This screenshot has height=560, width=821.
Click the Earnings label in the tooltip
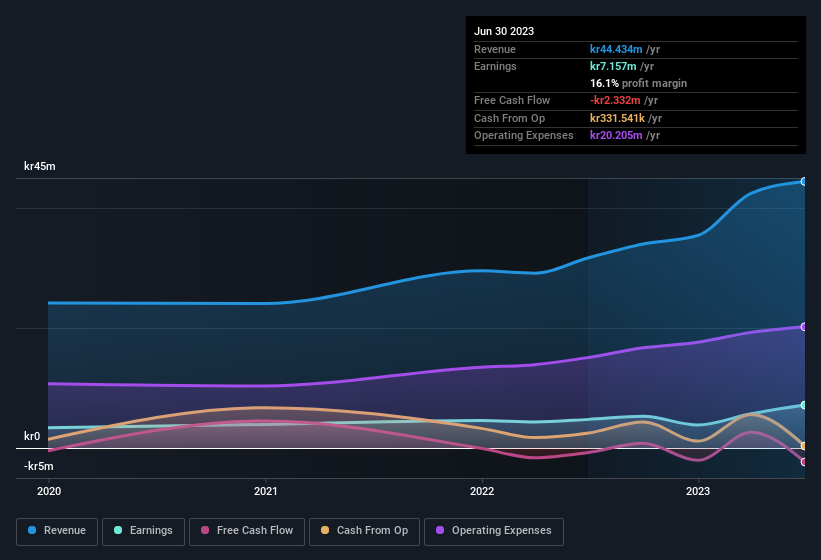(495, 66)
